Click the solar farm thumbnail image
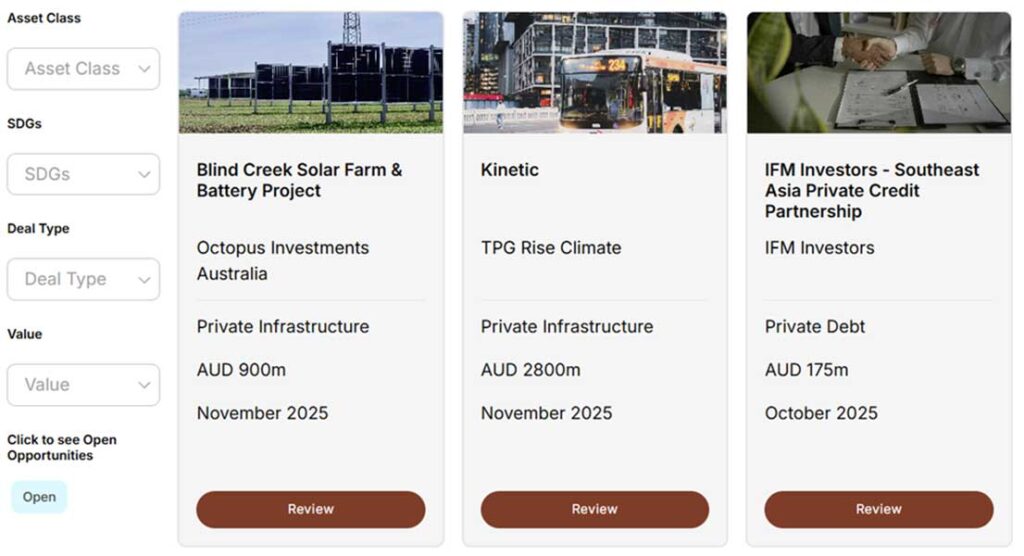 (310, 73)
